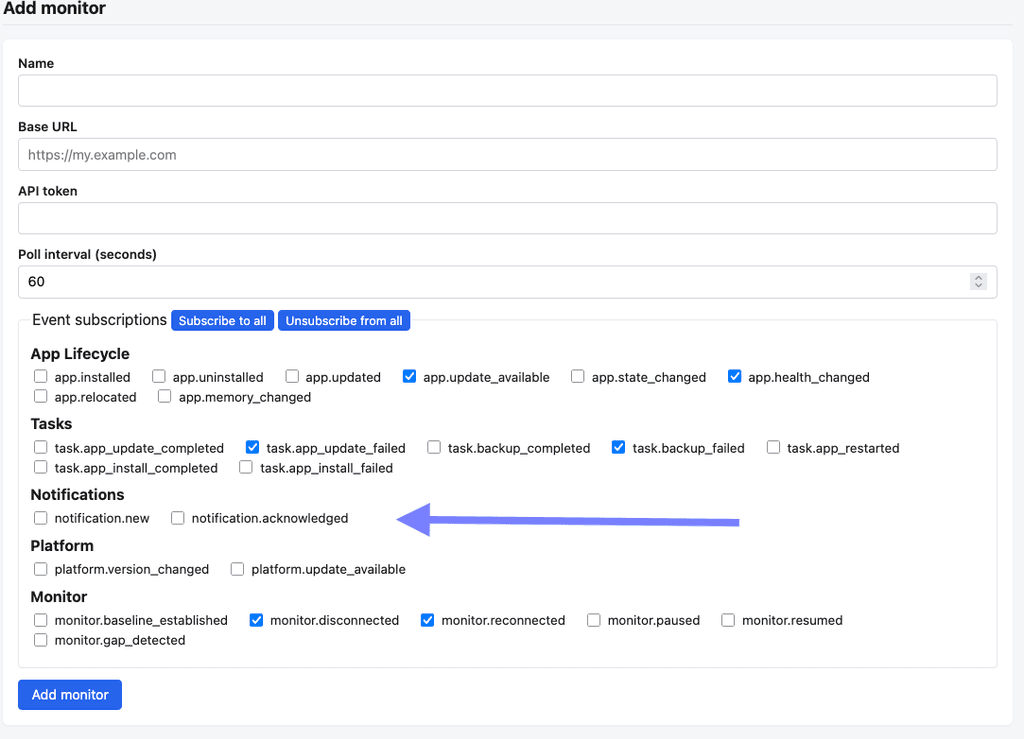The width and height of the screenshot is (1024, 739).
Task: Submit with the Add monitor button
Action: [70, 695]
